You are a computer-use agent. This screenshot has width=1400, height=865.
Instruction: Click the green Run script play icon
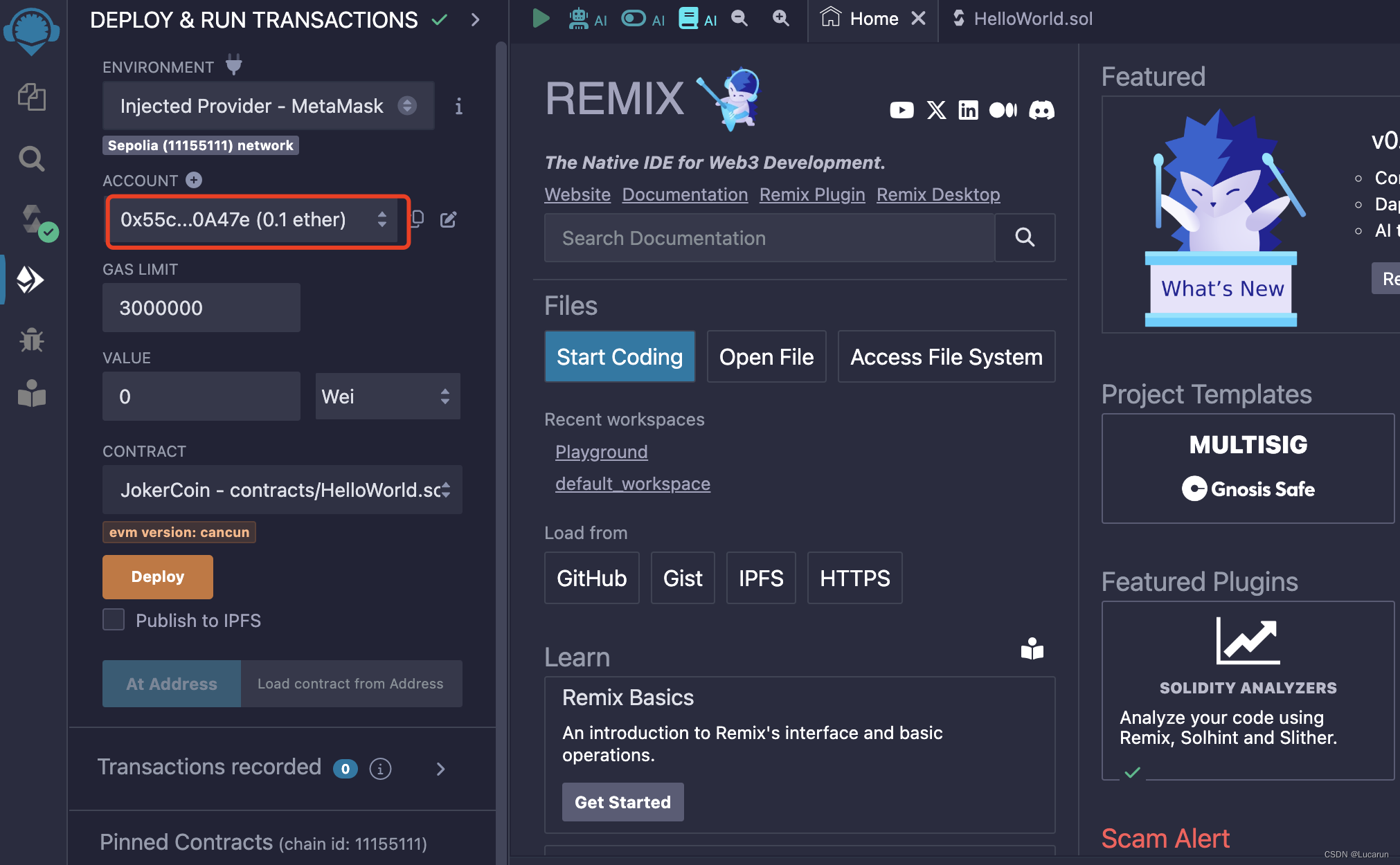point(541,19)
